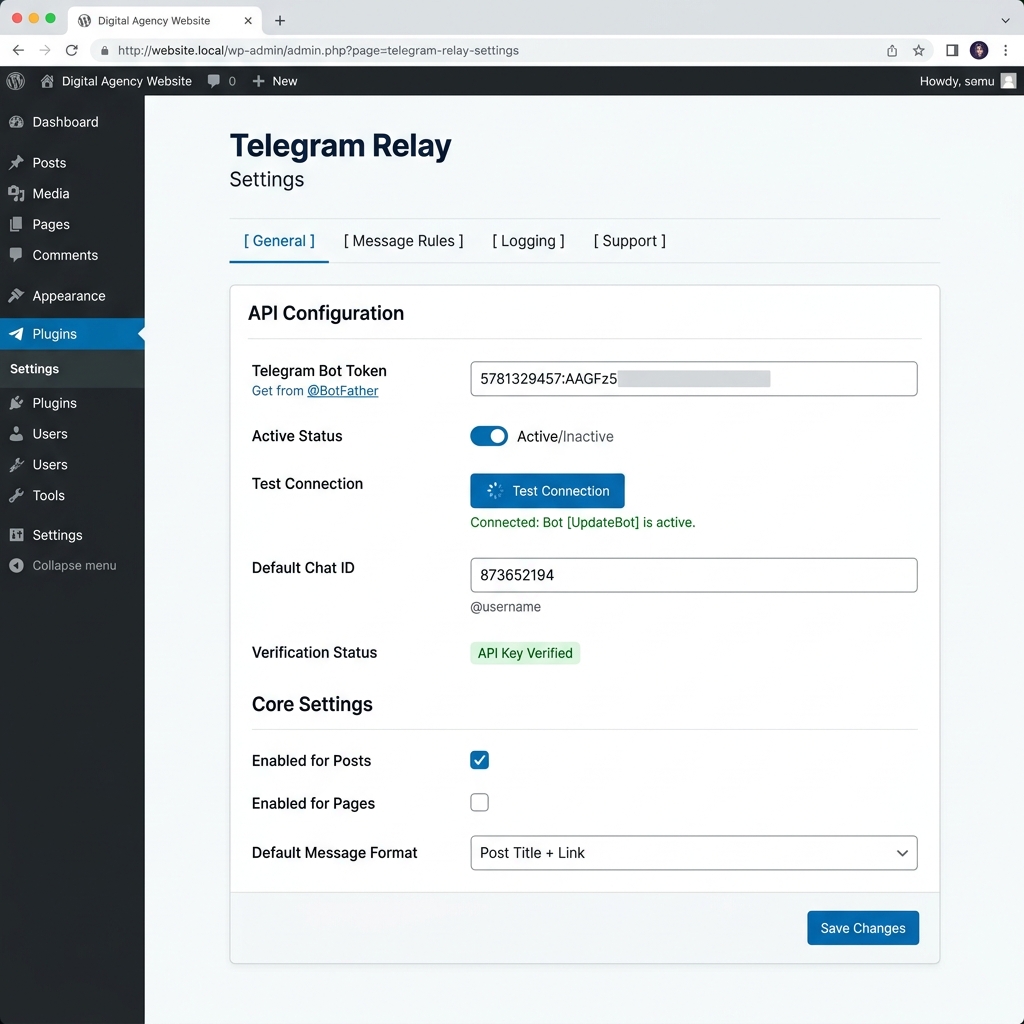
Task: Close the Digital Agency Website tab
Action: (248, 21)
